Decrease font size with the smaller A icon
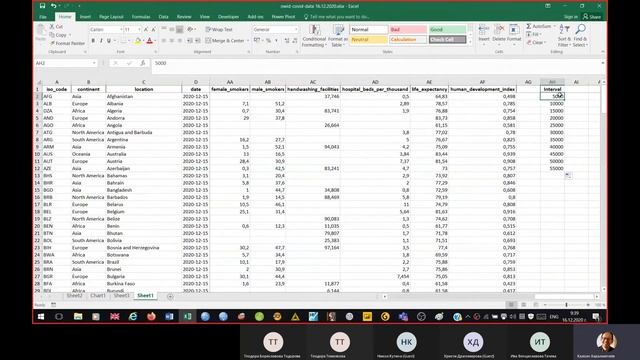Image resolution: width=640 pixels, height=360 pixels. 153,30
